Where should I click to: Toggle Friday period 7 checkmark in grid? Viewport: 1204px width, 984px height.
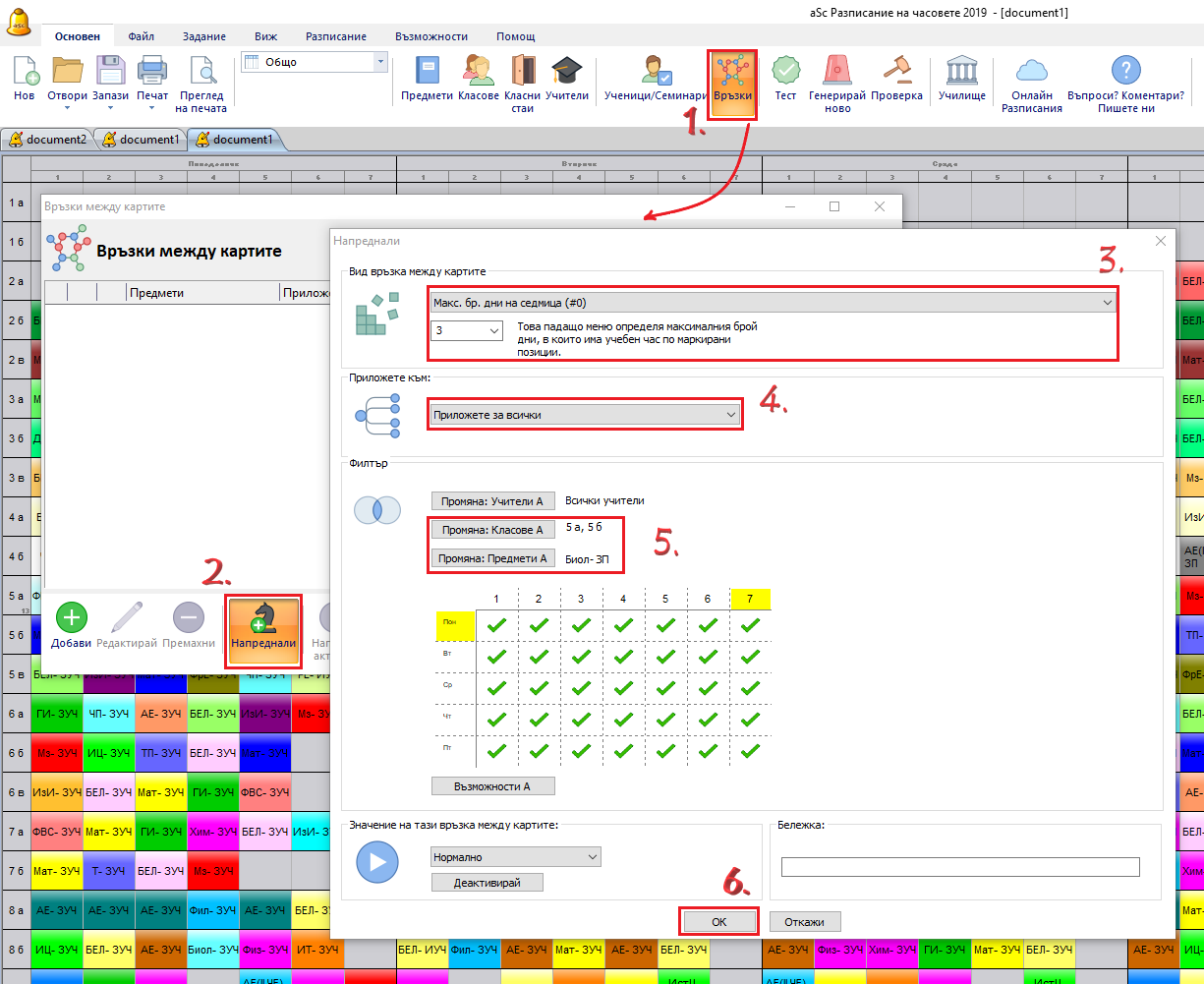[750, 751]
